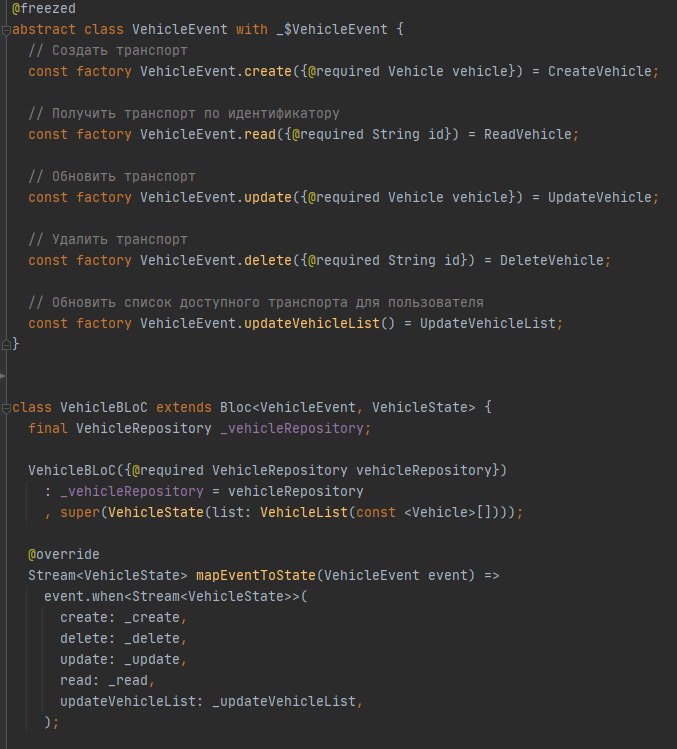Click the '_create' handler reference
This screenshot has height=749, width=677.
click(152, 618)
